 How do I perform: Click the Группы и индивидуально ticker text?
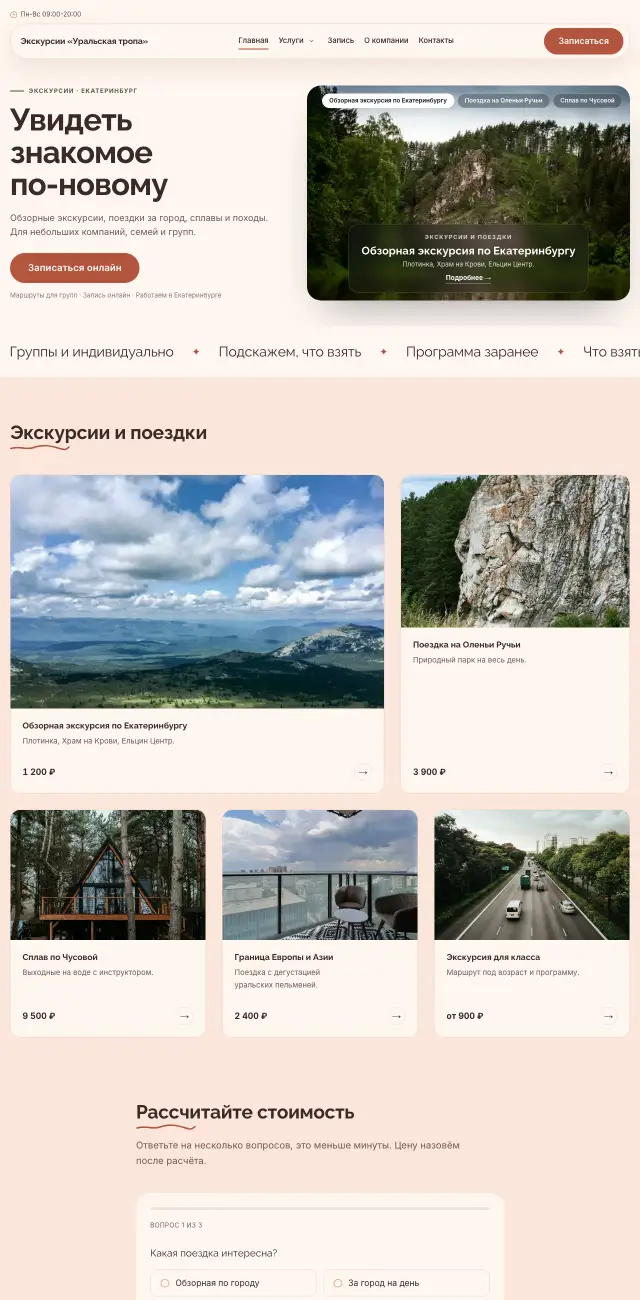click(x=92, y=352)
